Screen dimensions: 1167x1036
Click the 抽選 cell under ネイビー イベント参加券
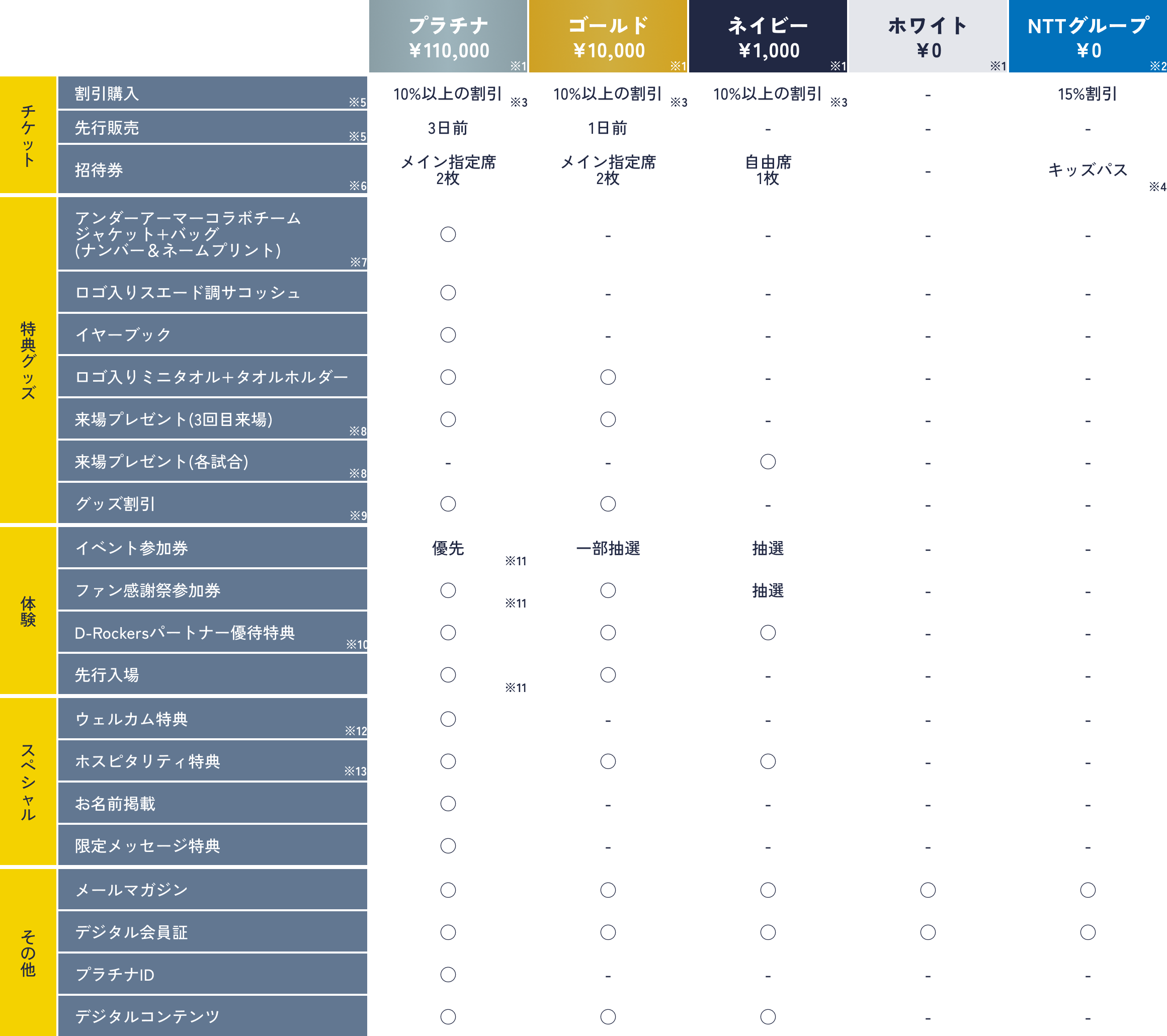pos(768,547)
